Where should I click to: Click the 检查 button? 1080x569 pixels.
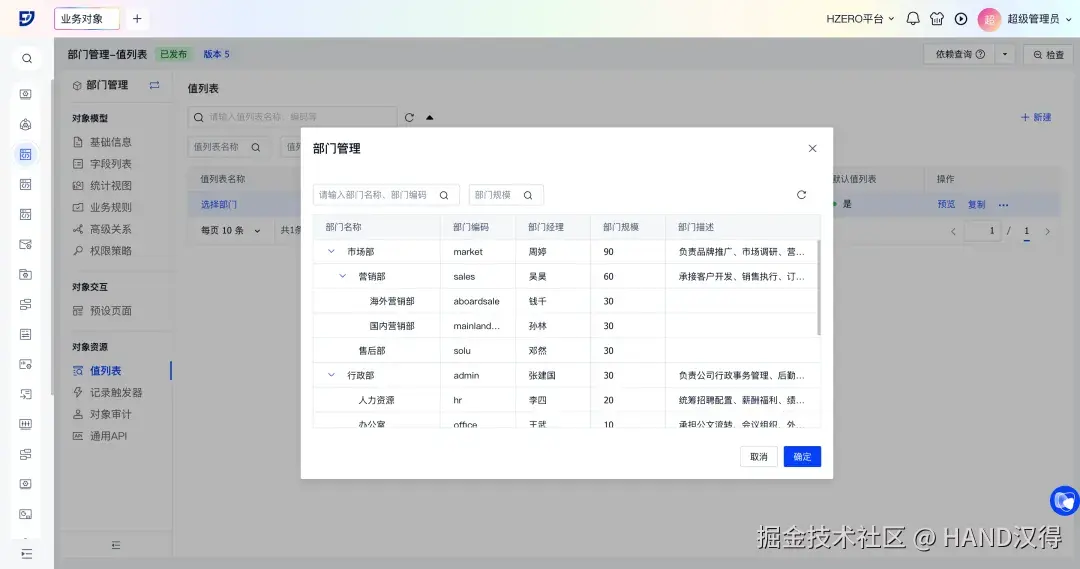[x=1048, y=54]
